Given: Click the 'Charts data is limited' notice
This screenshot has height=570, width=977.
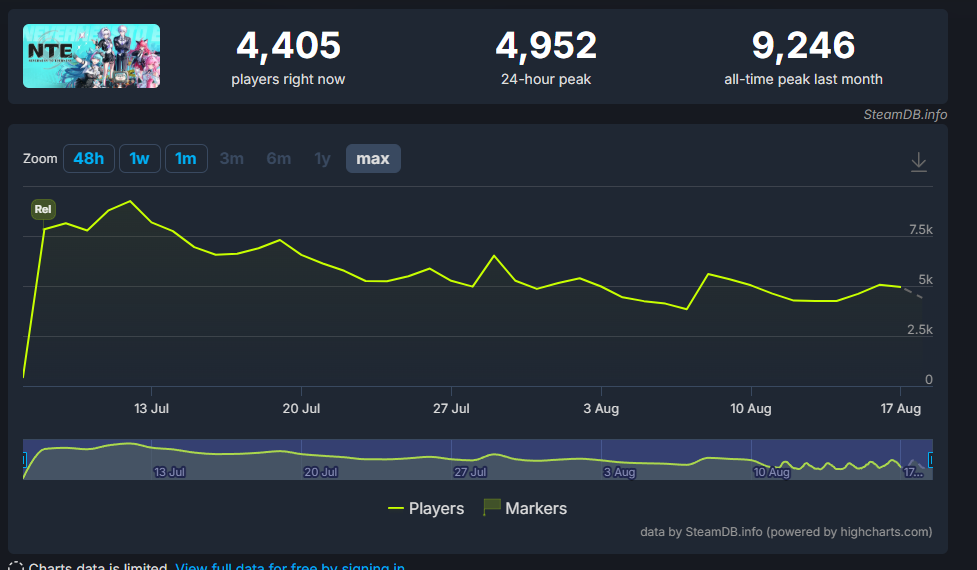Looking at the screenshot, I should (98, 566).
